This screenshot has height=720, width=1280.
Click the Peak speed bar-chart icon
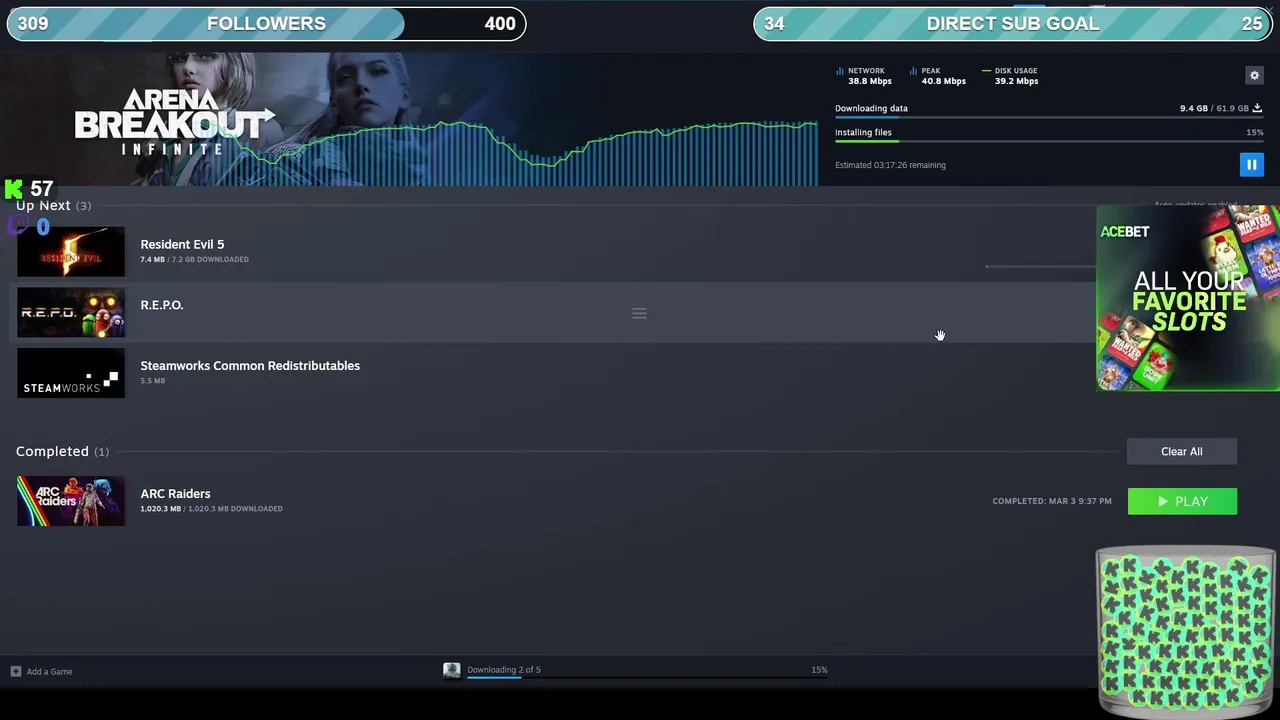(914, 71)
